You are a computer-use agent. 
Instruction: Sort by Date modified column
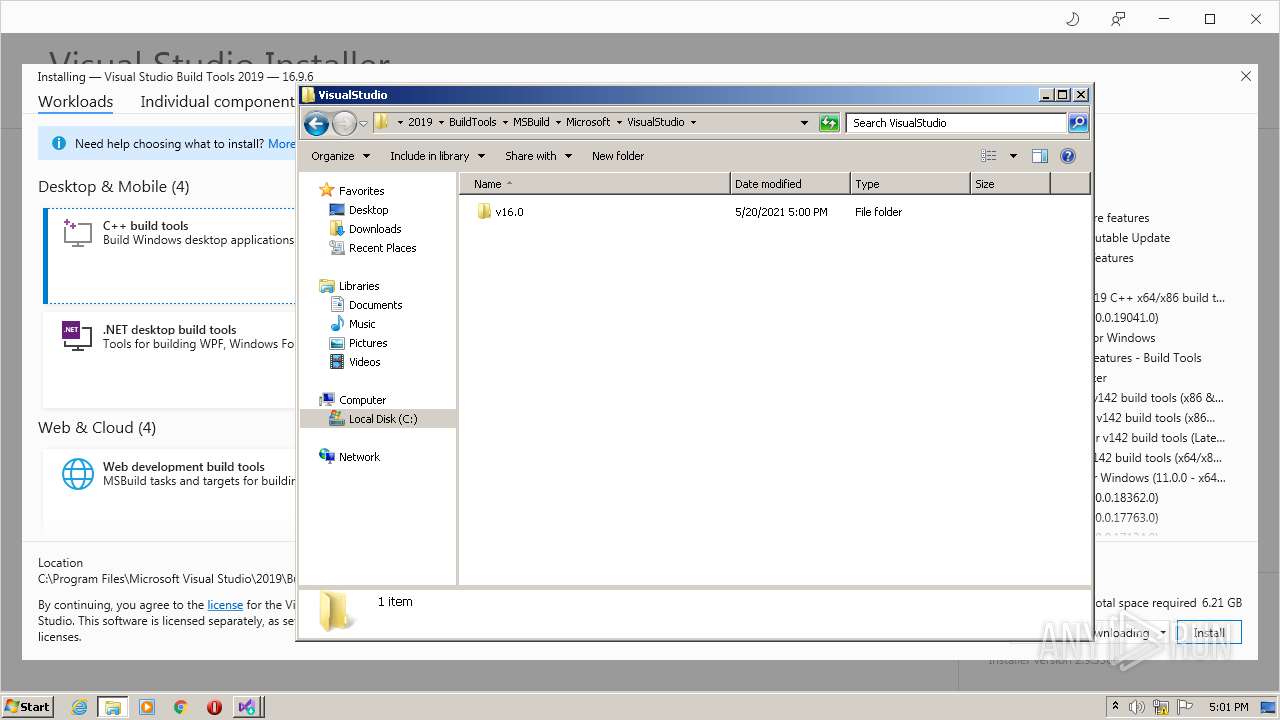[790, 184]
